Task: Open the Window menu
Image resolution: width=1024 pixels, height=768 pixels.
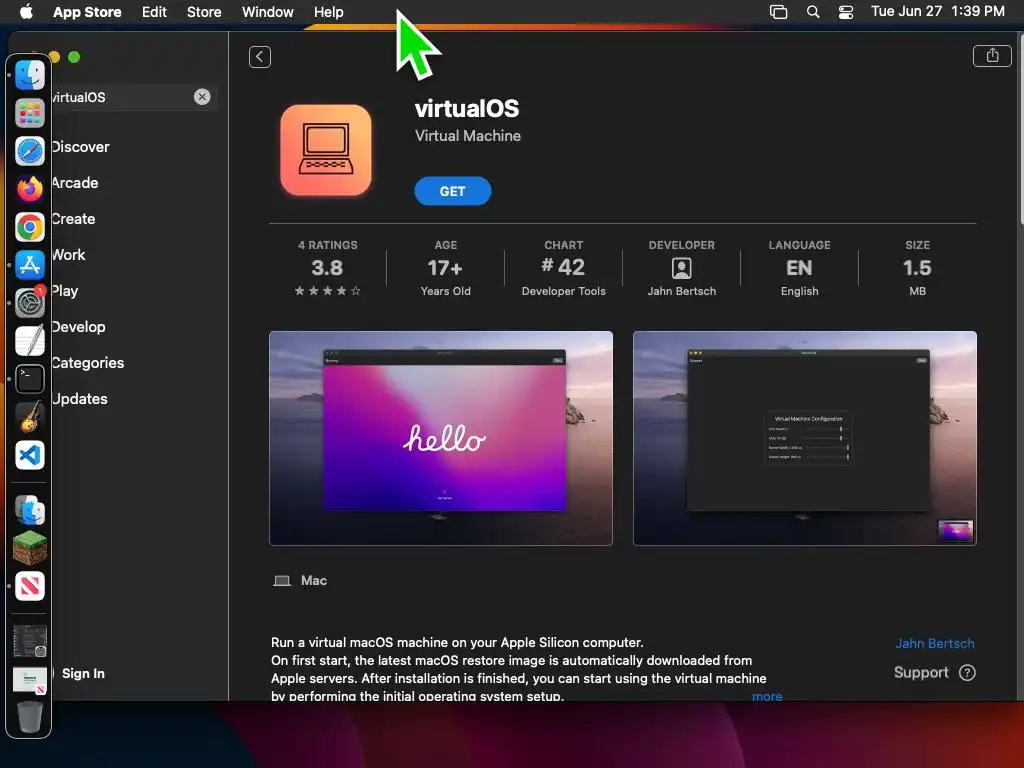Action: point(268,12)
